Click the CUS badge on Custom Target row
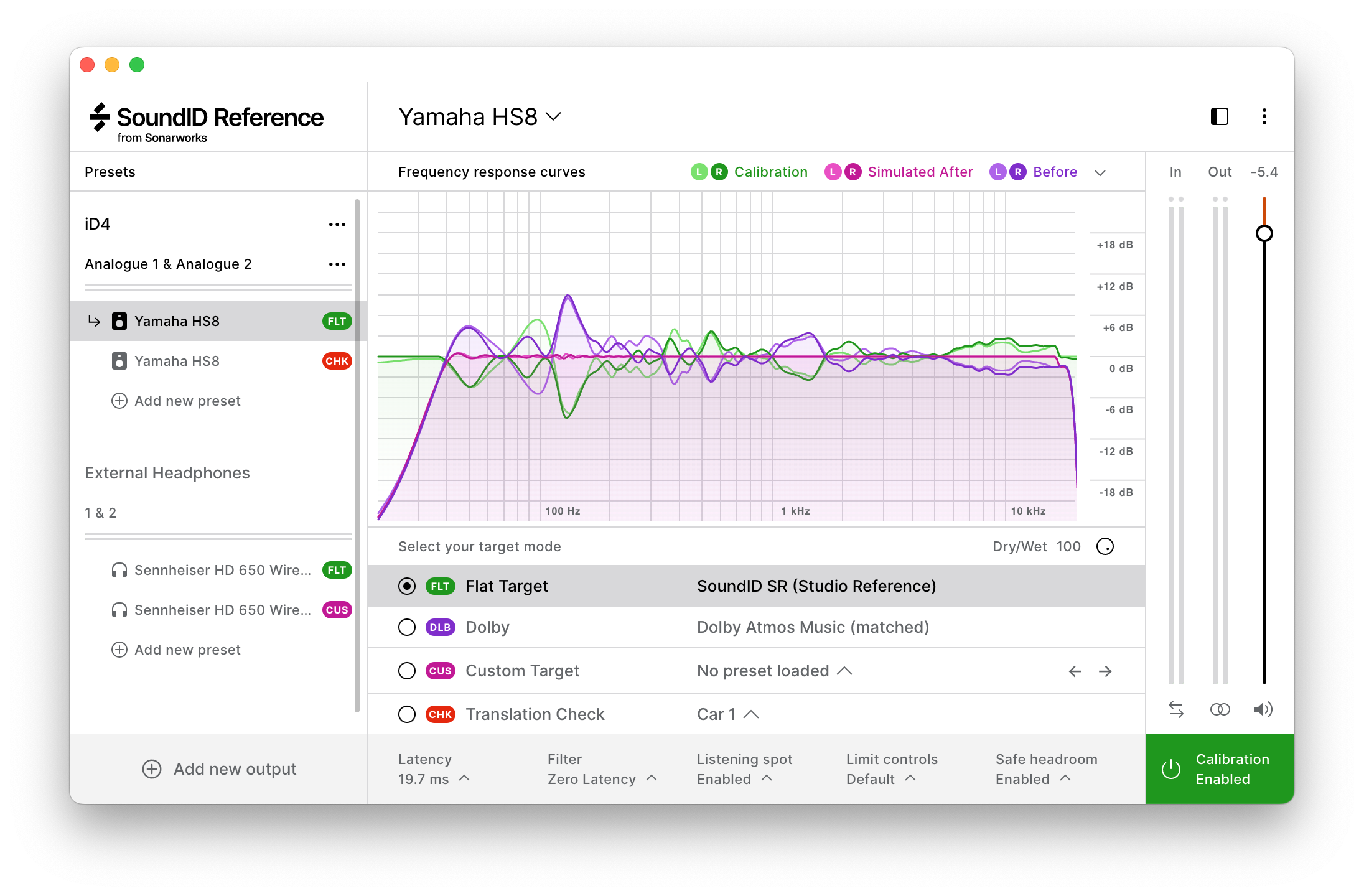The width and height of the screenshot is (1364, 896). [x=440, y=671]
